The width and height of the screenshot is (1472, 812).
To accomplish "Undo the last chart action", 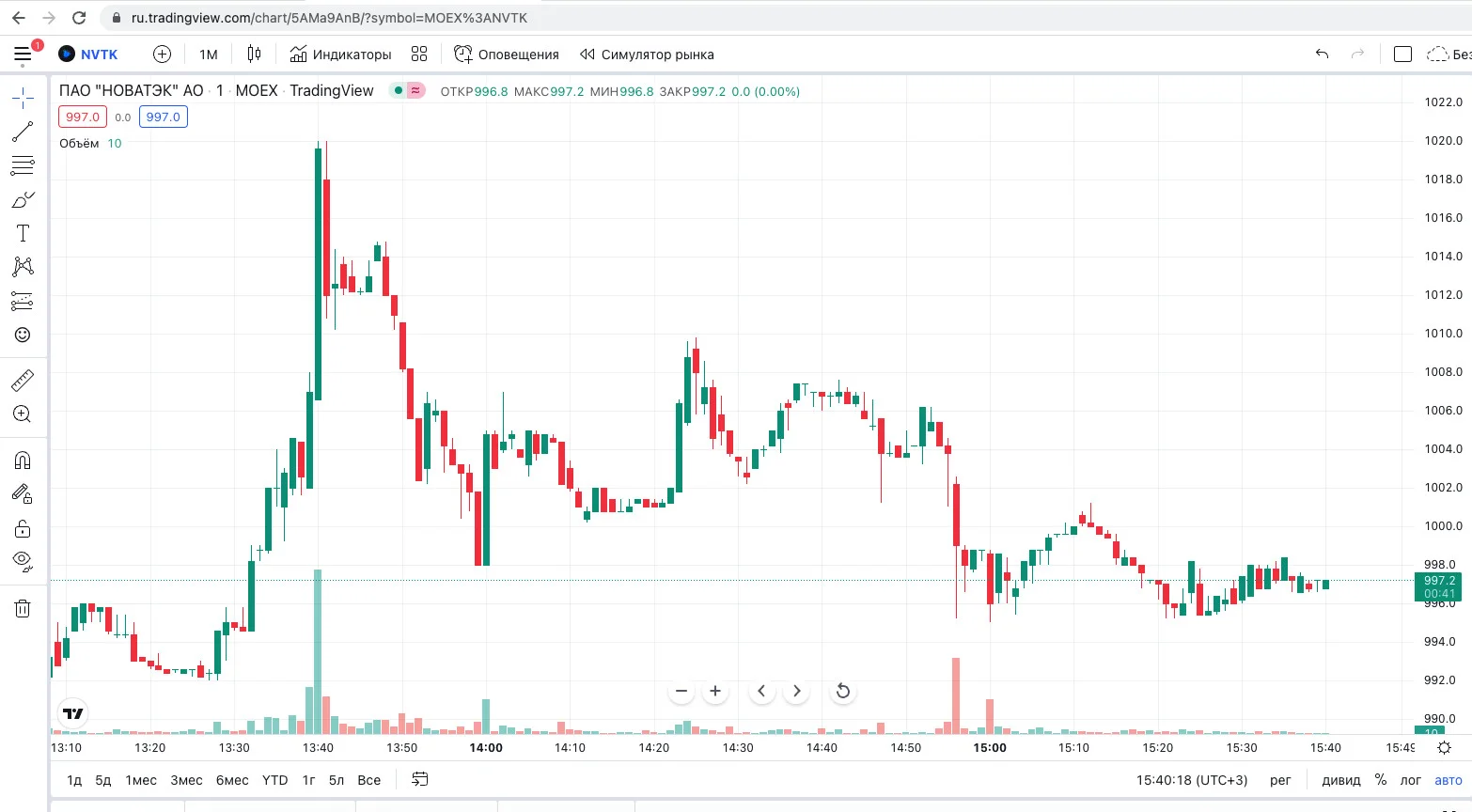I will point(1322,55).
